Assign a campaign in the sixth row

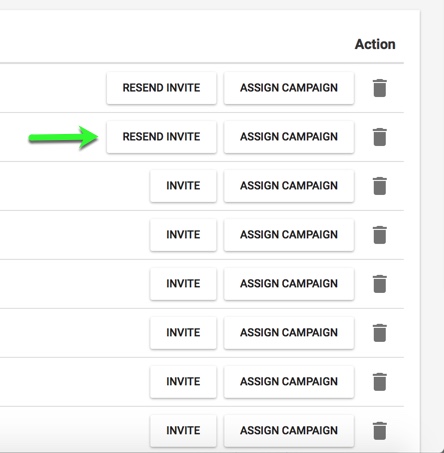coord(289,333)
